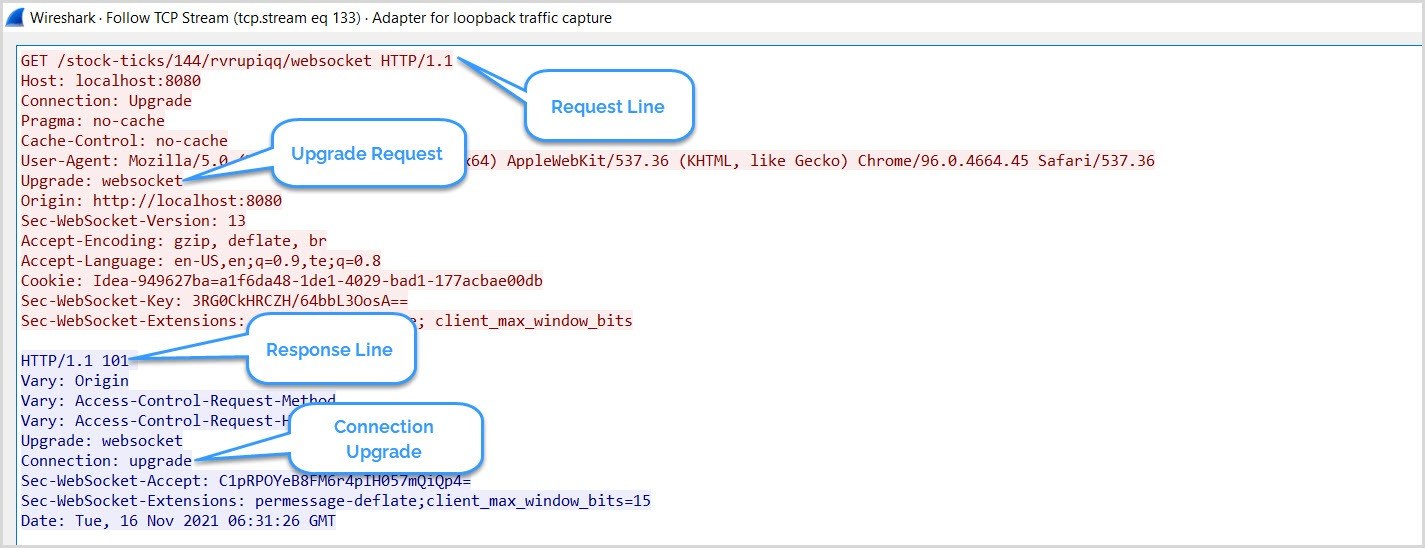
Task: Click the Connection Upgrade callout bubble
Action: coord(384,439)
